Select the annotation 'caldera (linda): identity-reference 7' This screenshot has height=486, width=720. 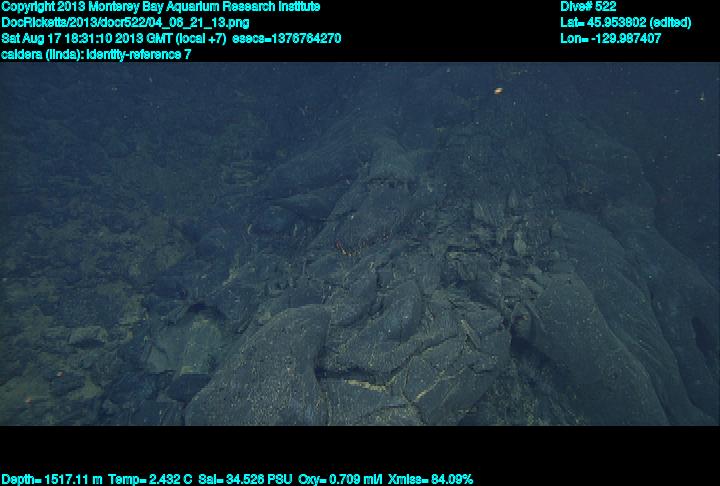96,54
